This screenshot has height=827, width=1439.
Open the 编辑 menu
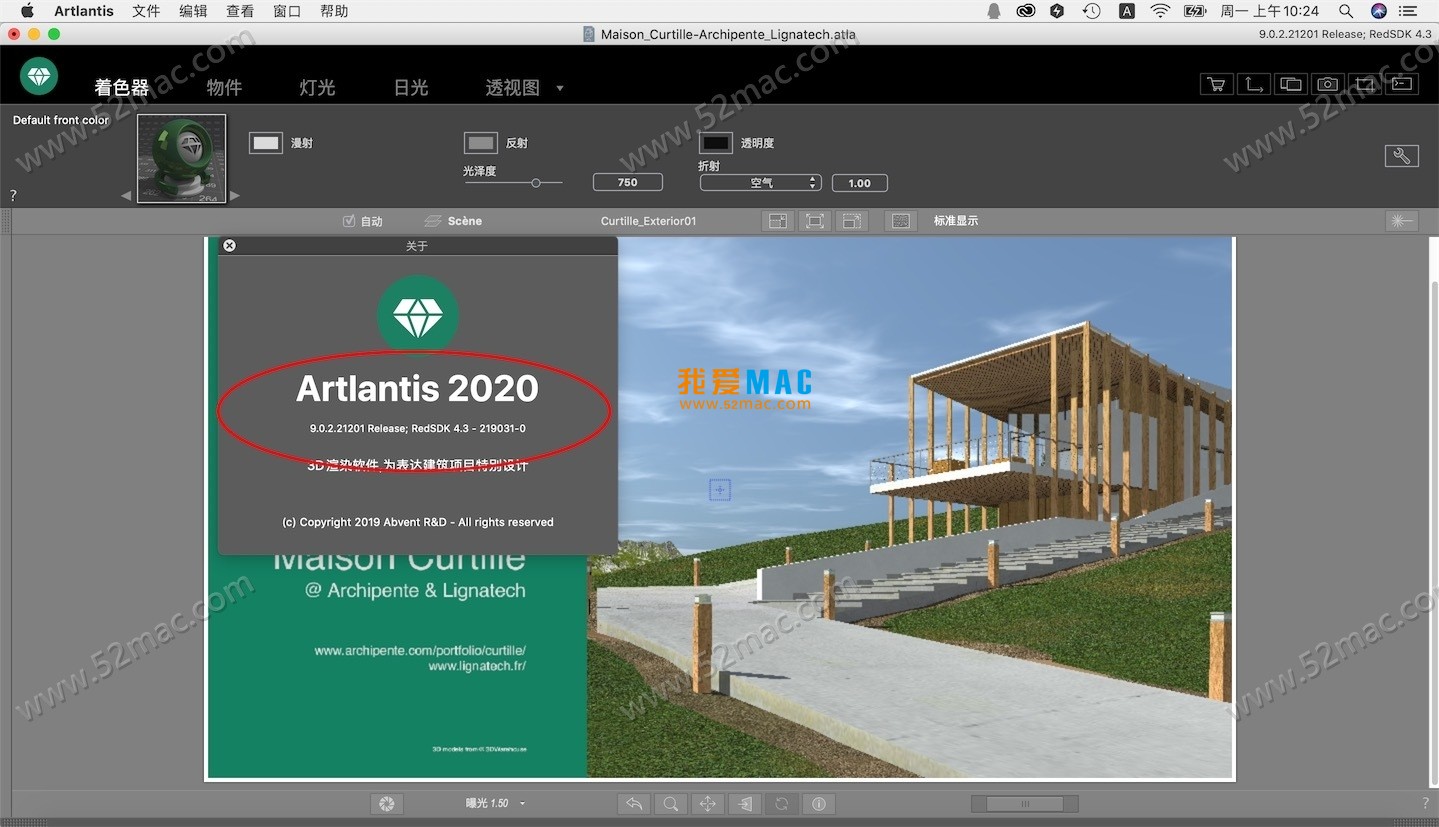pos(193,11)
